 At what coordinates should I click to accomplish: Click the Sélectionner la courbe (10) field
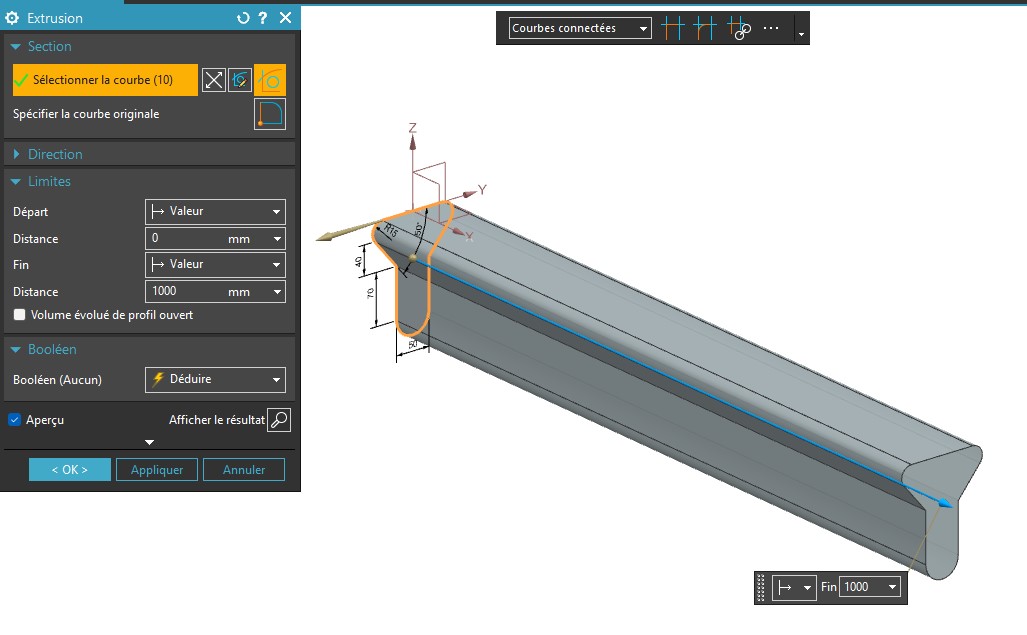105,80
